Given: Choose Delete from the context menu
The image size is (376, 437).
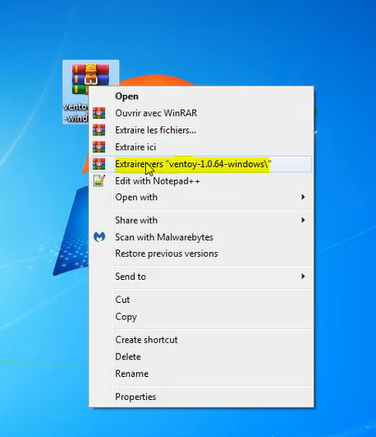Looking at the screenshot, I should [x=201, y=357].
